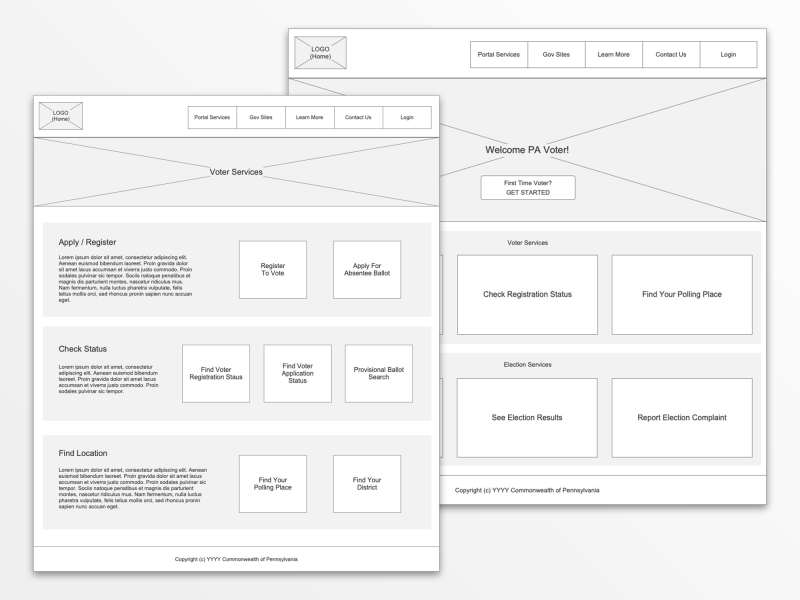Click the LOGO (Home) placeholder on the Voter Services page
Image resolution: width=800 pixels, height=600 pixels.
[x=60, y=117]
